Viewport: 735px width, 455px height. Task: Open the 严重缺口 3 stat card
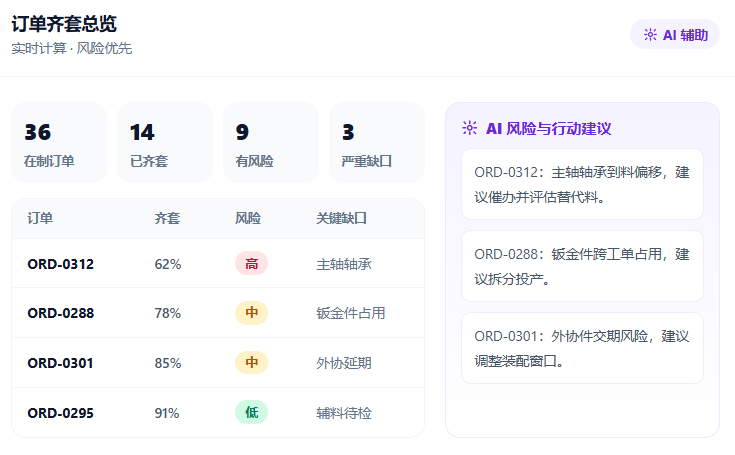(x=377, y=142)
